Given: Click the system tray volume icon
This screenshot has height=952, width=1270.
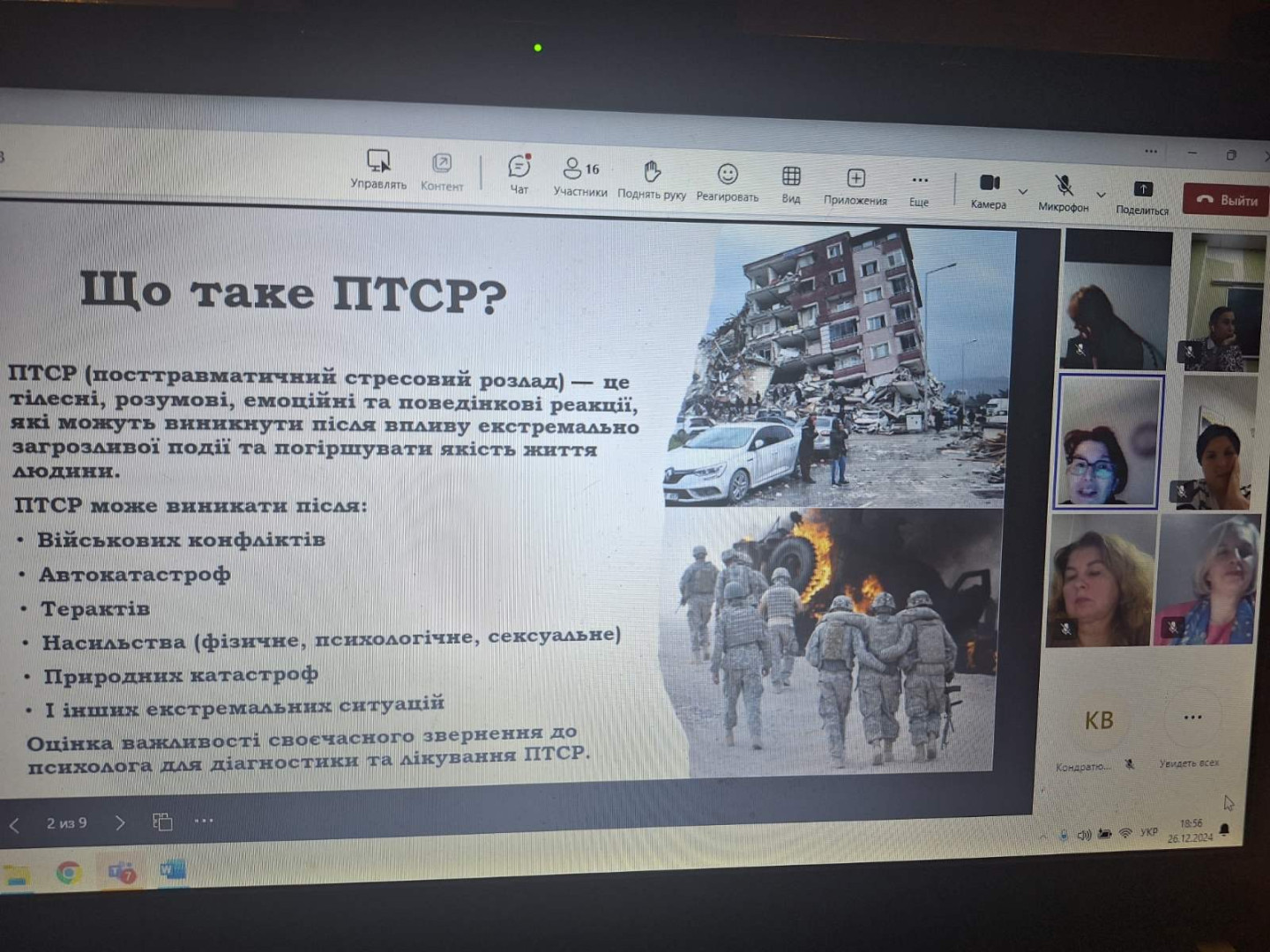Looking at the screenshot, I should click(1084, 835).
